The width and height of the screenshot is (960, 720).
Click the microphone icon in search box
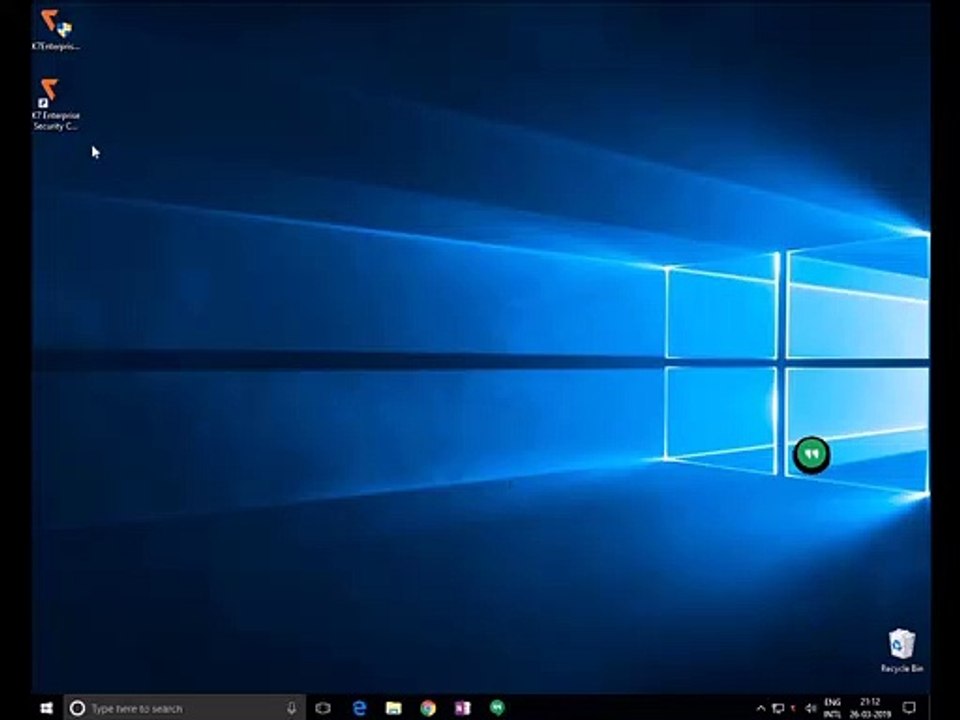291,708
